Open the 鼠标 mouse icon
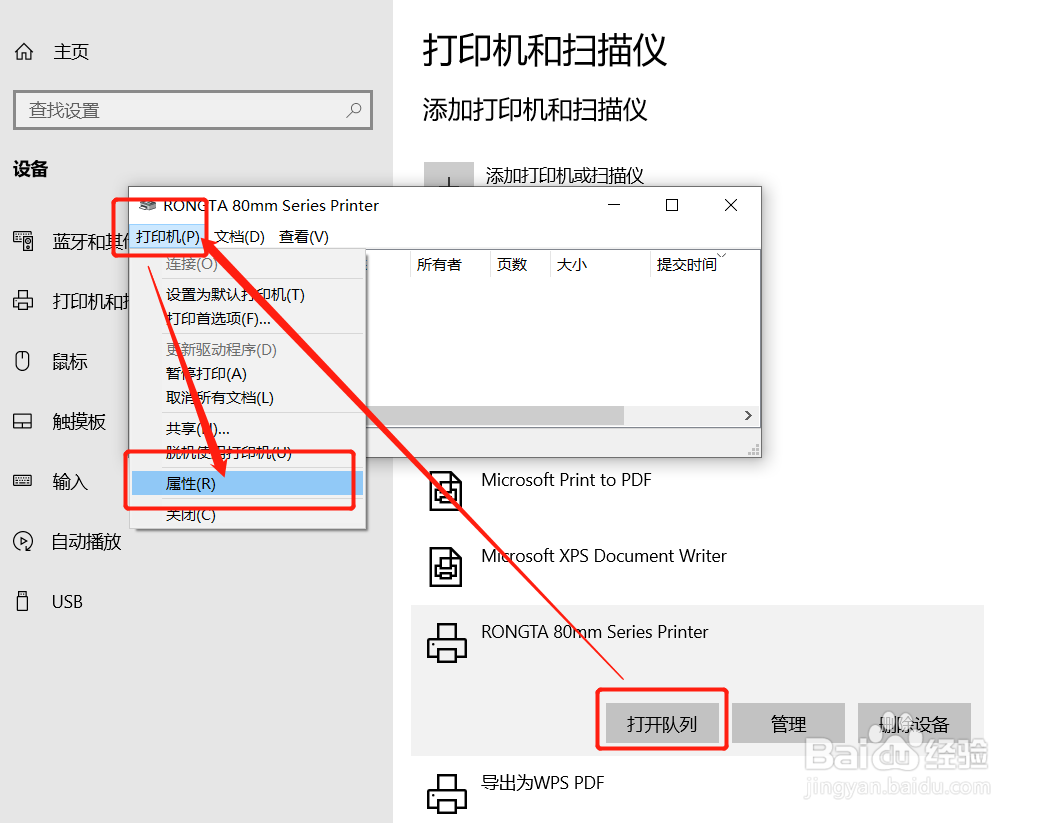The width and height of the screenshot is (1048, 823). click(23, 360)
